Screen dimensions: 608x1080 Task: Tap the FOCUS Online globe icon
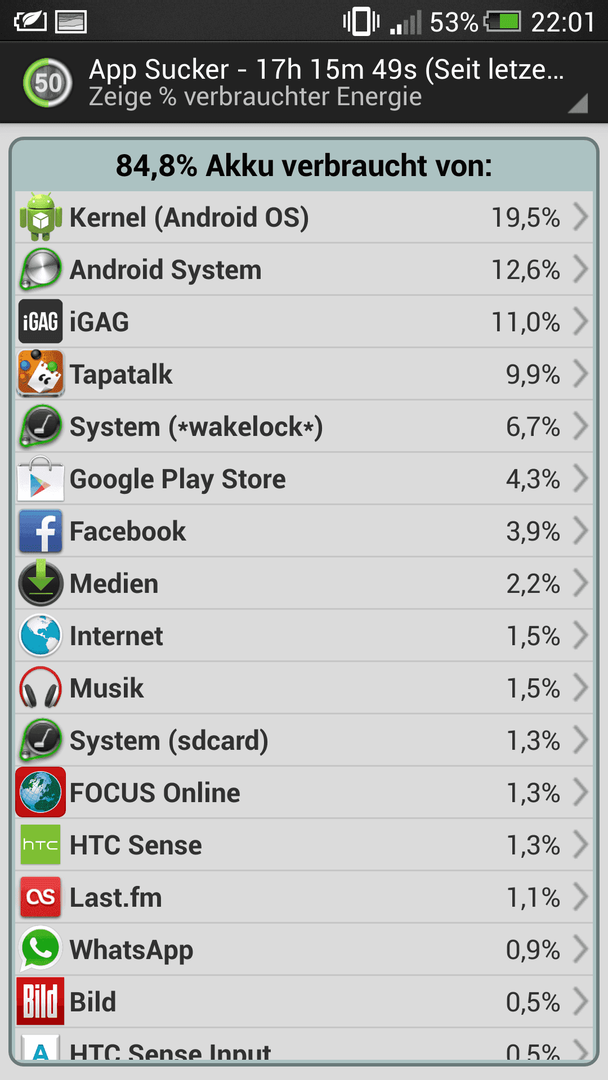coord(41,792)
